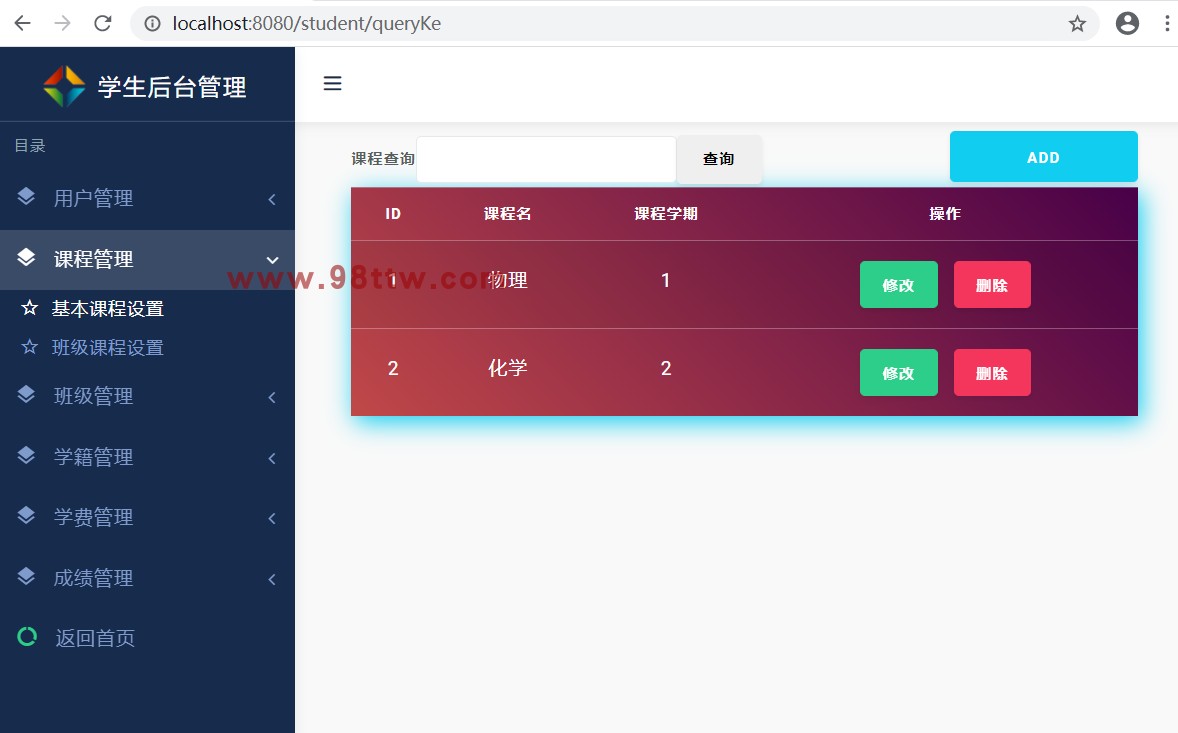Click layers icon beside 学费管理
Screen dimensions: 1178x733
(26, 515)
